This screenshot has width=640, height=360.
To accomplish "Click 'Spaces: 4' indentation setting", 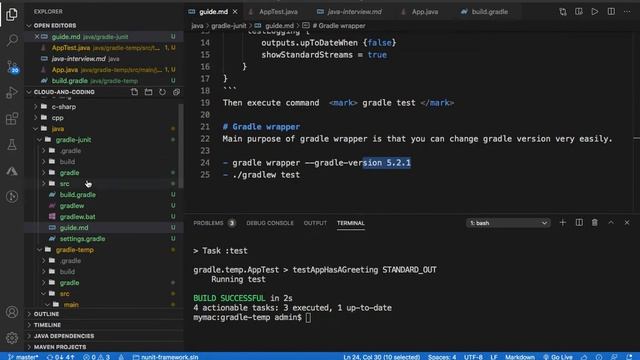I will [x=442, y=357].
